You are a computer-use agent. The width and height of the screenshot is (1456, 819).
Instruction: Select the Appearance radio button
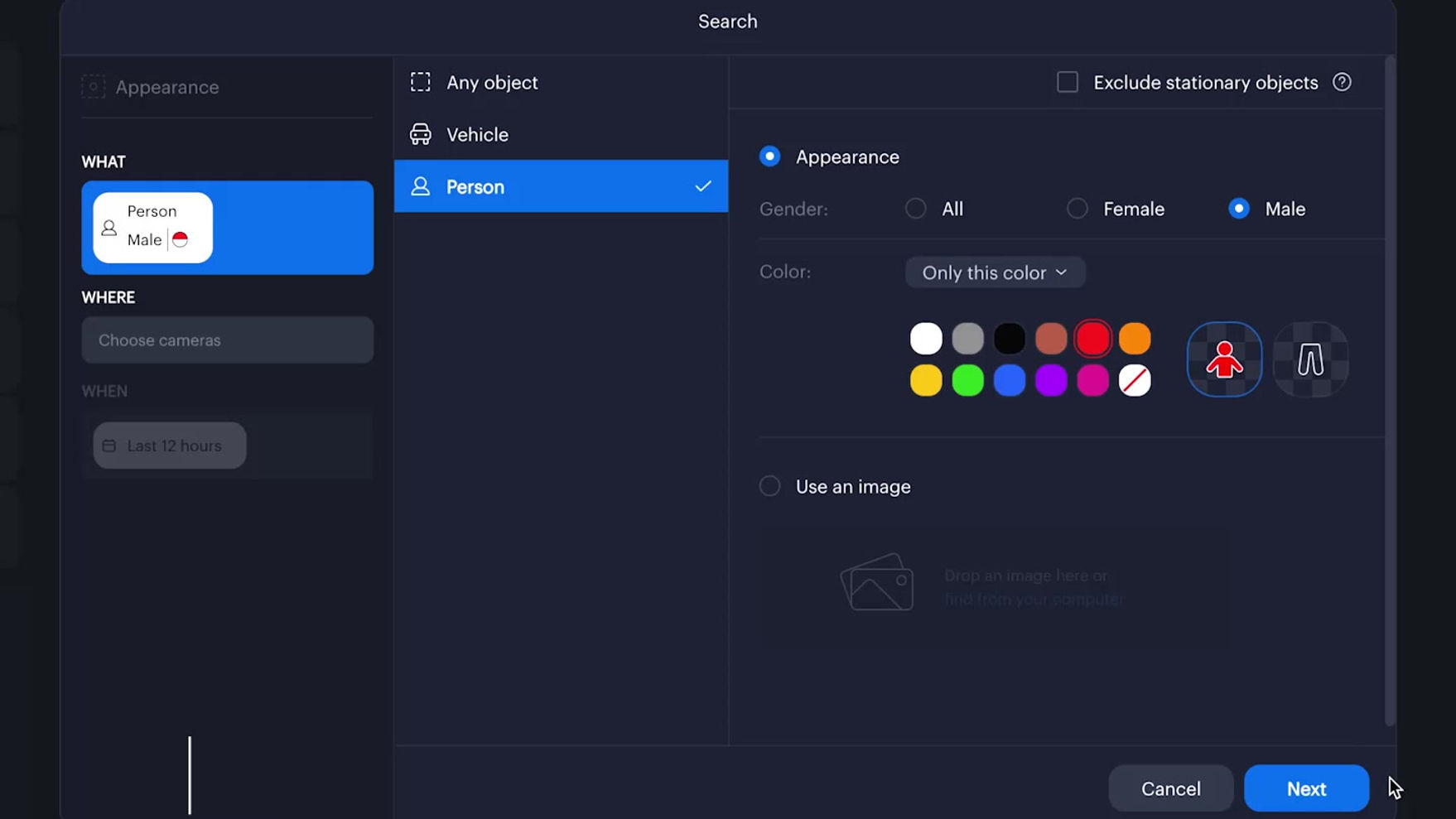[x=769, y=157]
